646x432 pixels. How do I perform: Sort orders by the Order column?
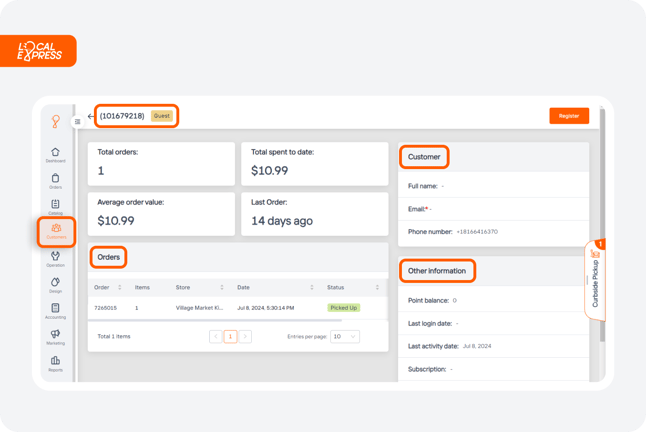point(119,287)
